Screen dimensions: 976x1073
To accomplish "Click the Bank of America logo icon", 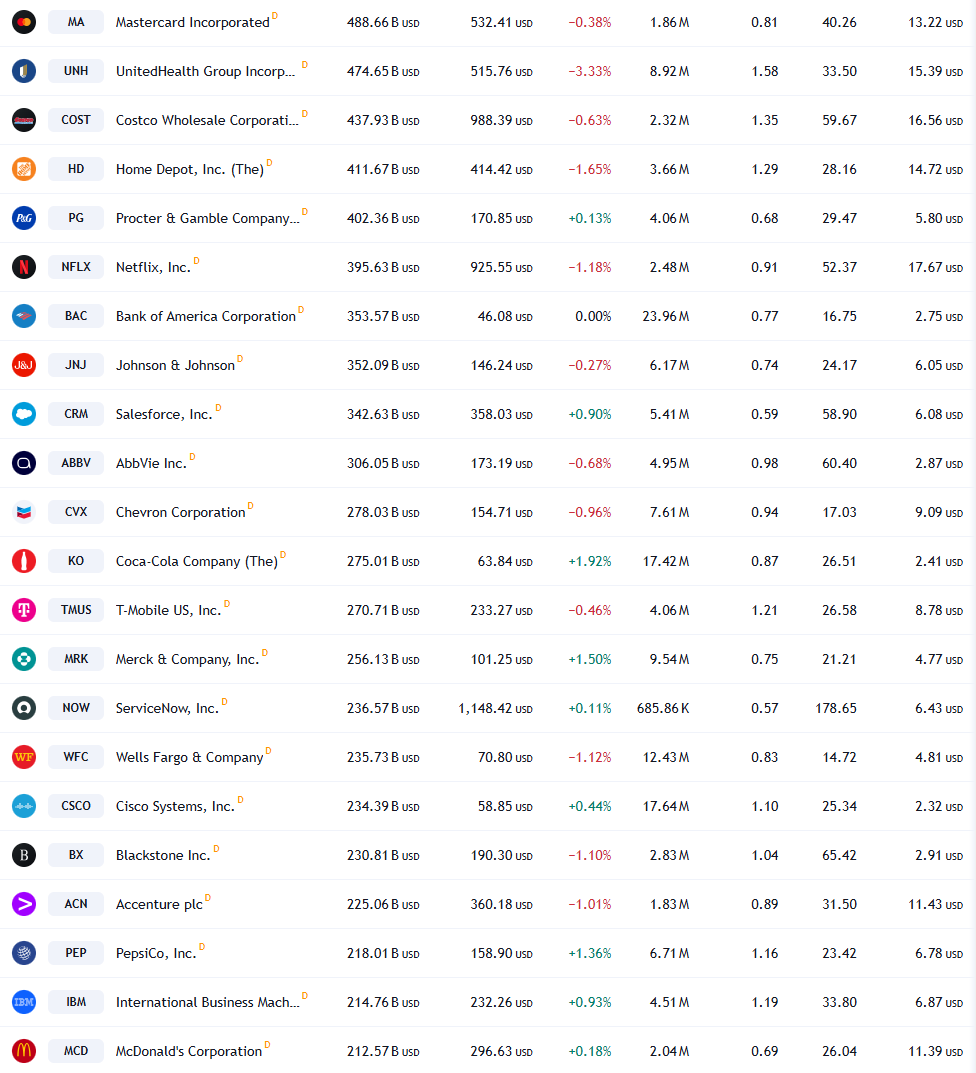I will [24, 316].
